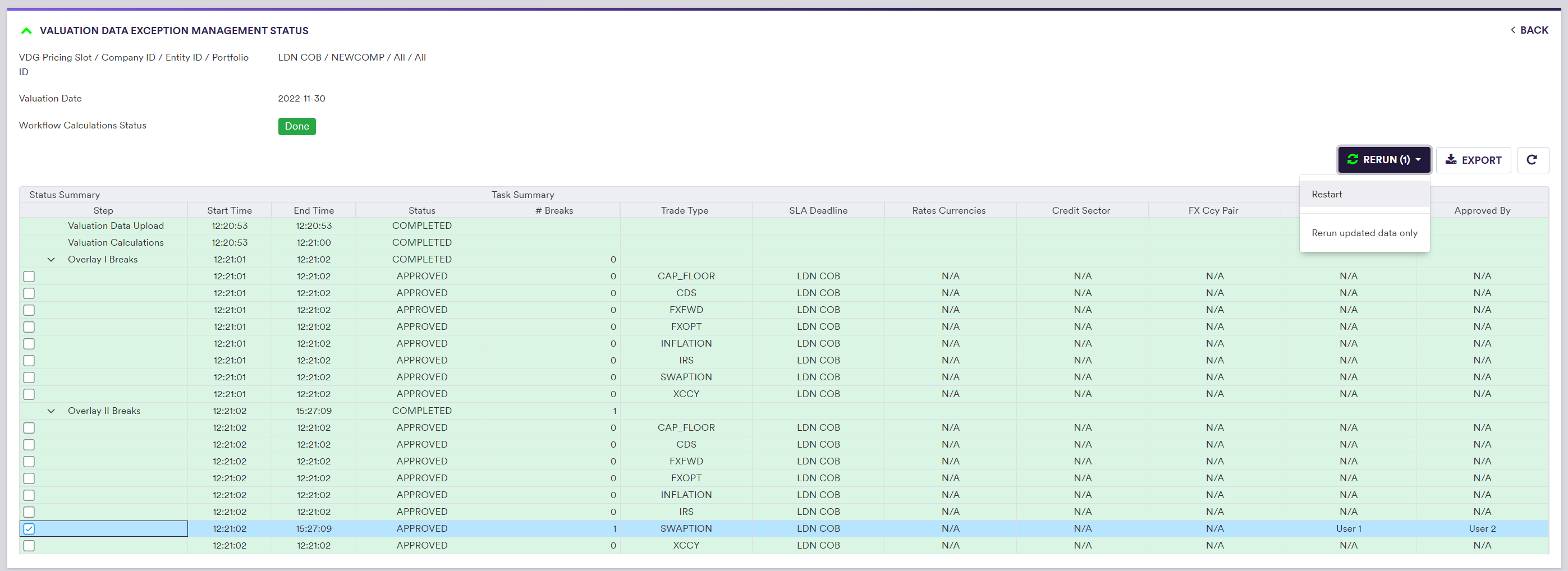The height and width of the screenshot is (571, 1568).
Task: Choose Restart from the Rerun menu
Action: pyautogui.click(x=1327, y=194)
